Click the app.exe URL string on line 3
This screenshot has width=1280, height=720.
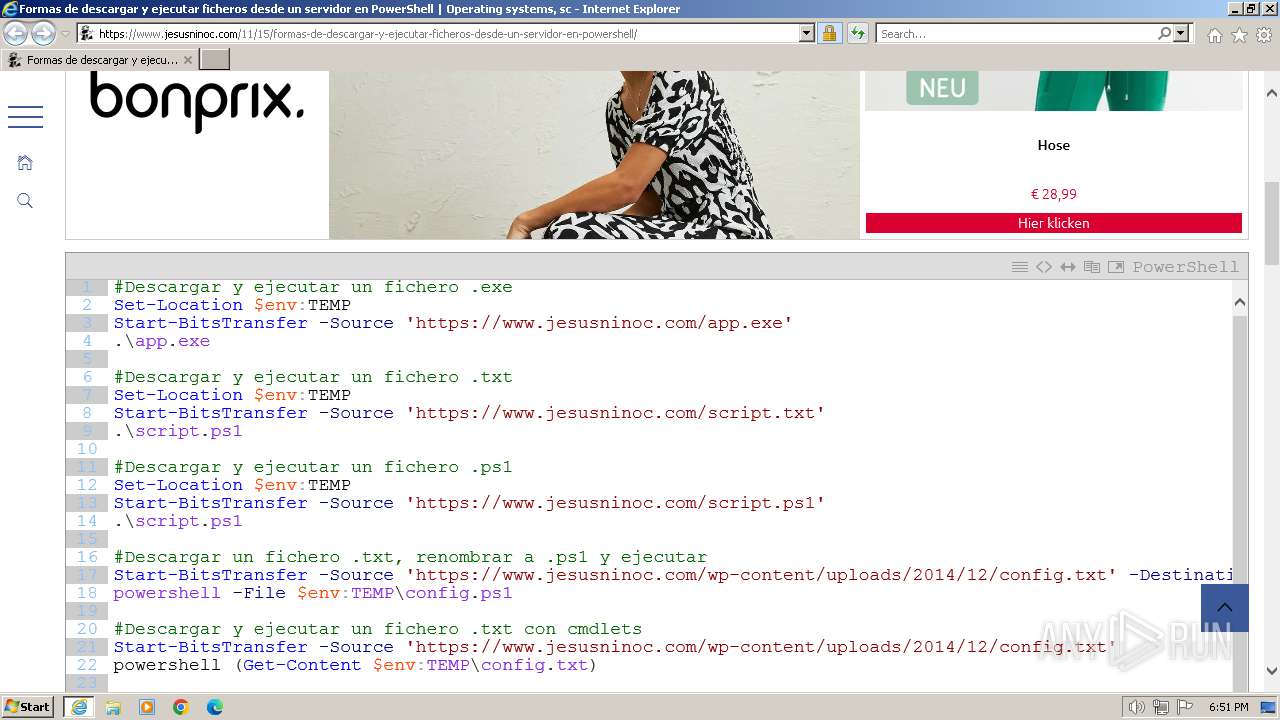pyautogui.click(x=599, y=323)
